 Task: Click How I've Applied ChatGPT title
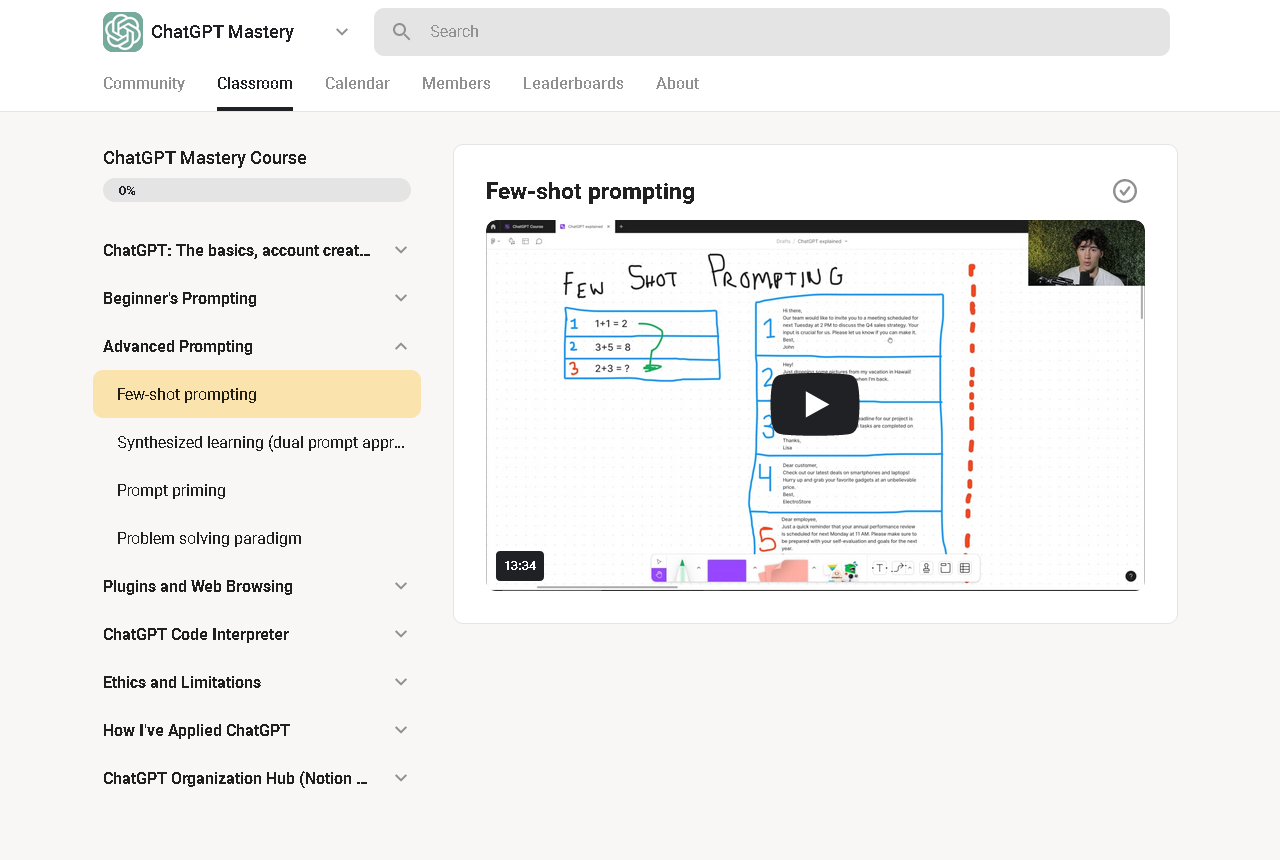tap(196, 730)
